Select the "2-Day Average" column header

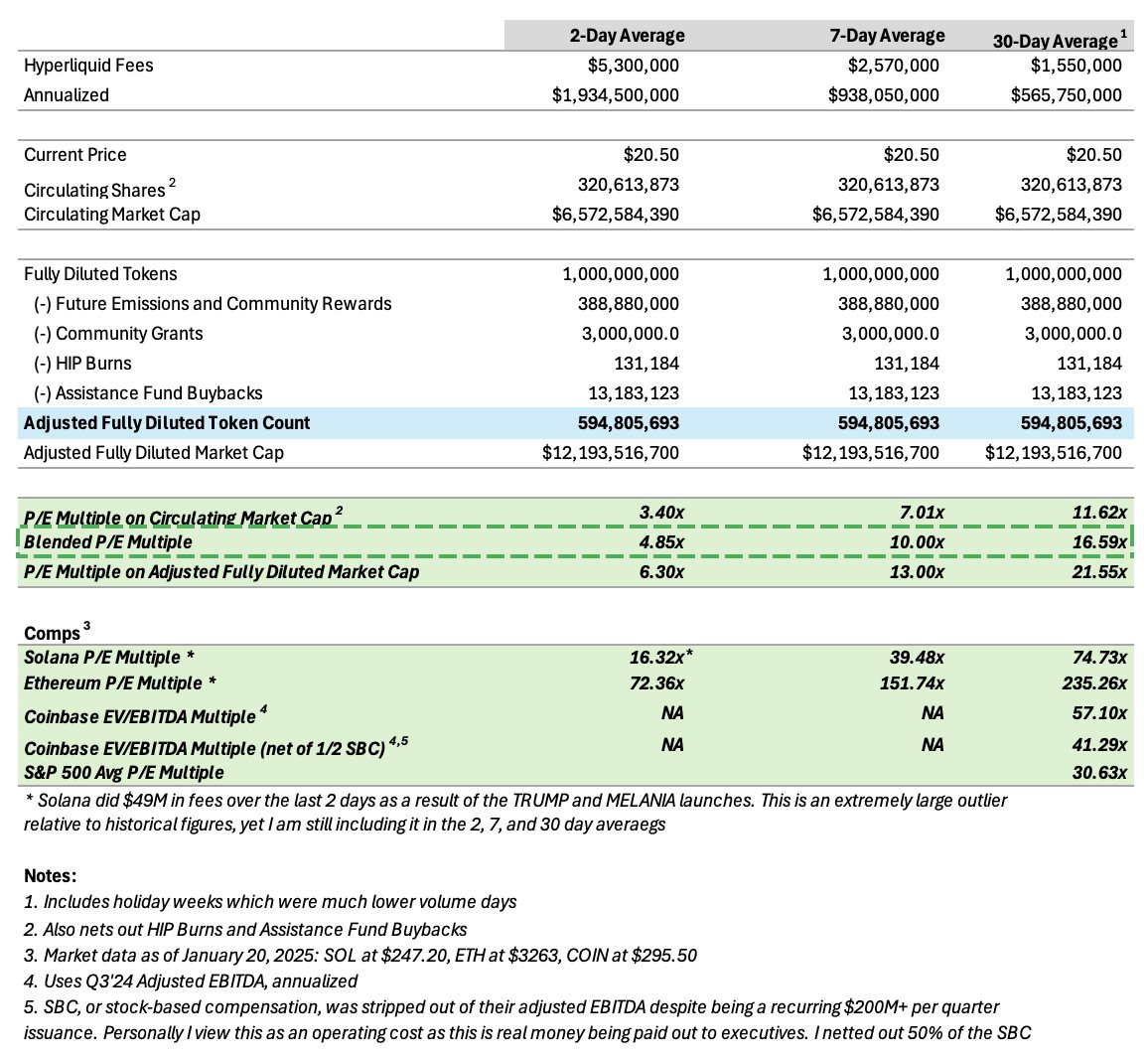[627, 36]
